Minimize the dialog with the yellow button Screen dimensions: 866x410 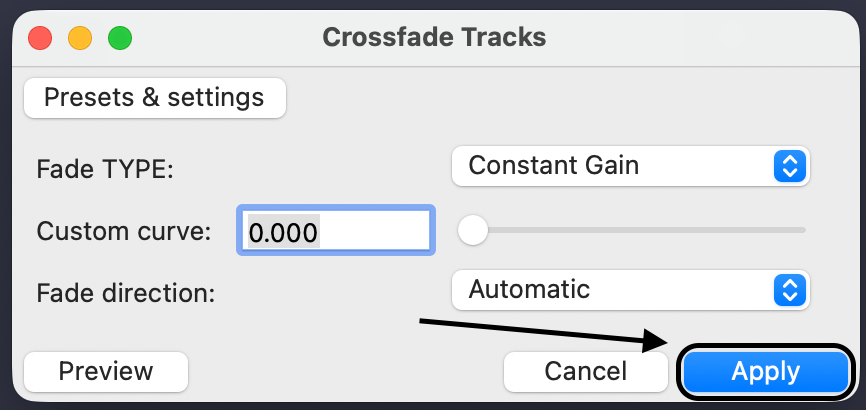click(x=80, y=39)
